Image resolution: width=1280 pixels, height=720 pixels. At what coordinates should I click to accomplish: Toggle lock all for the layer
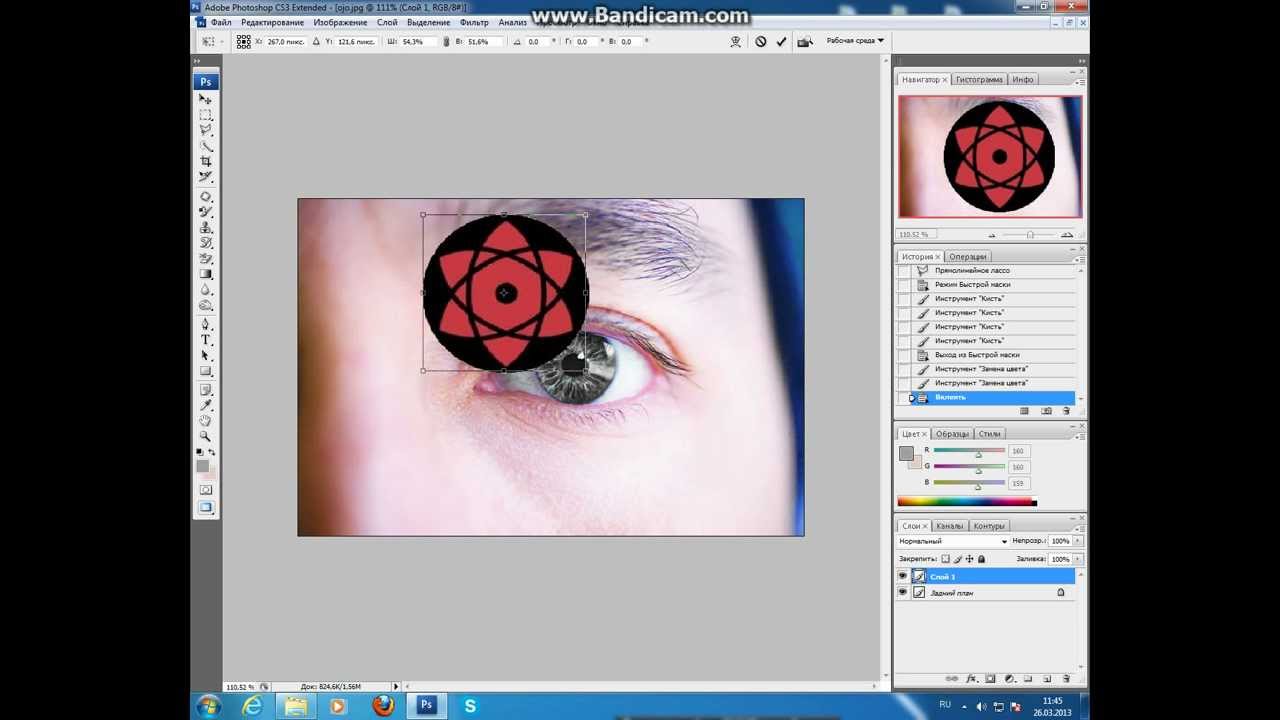point(981,559)
